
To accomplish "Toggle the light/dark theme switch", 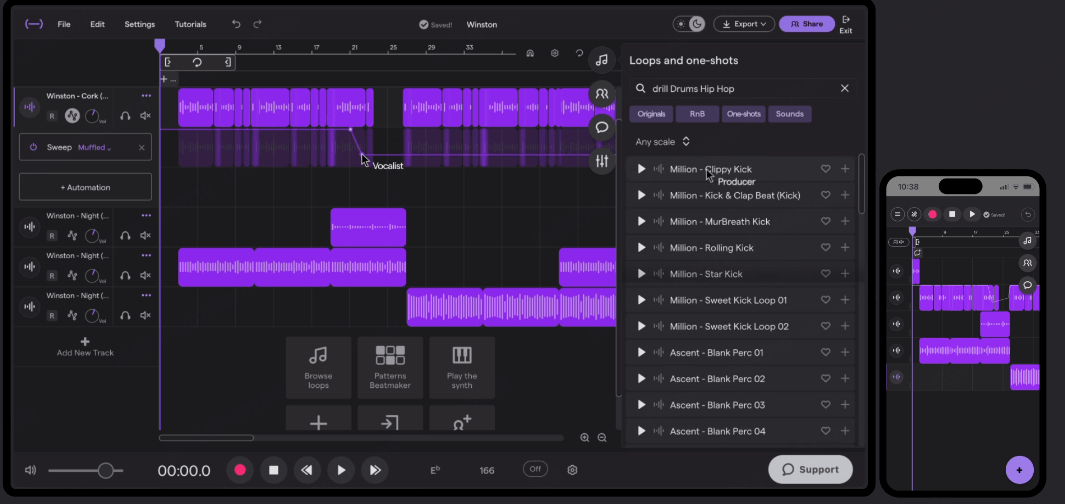I will 690,24.
